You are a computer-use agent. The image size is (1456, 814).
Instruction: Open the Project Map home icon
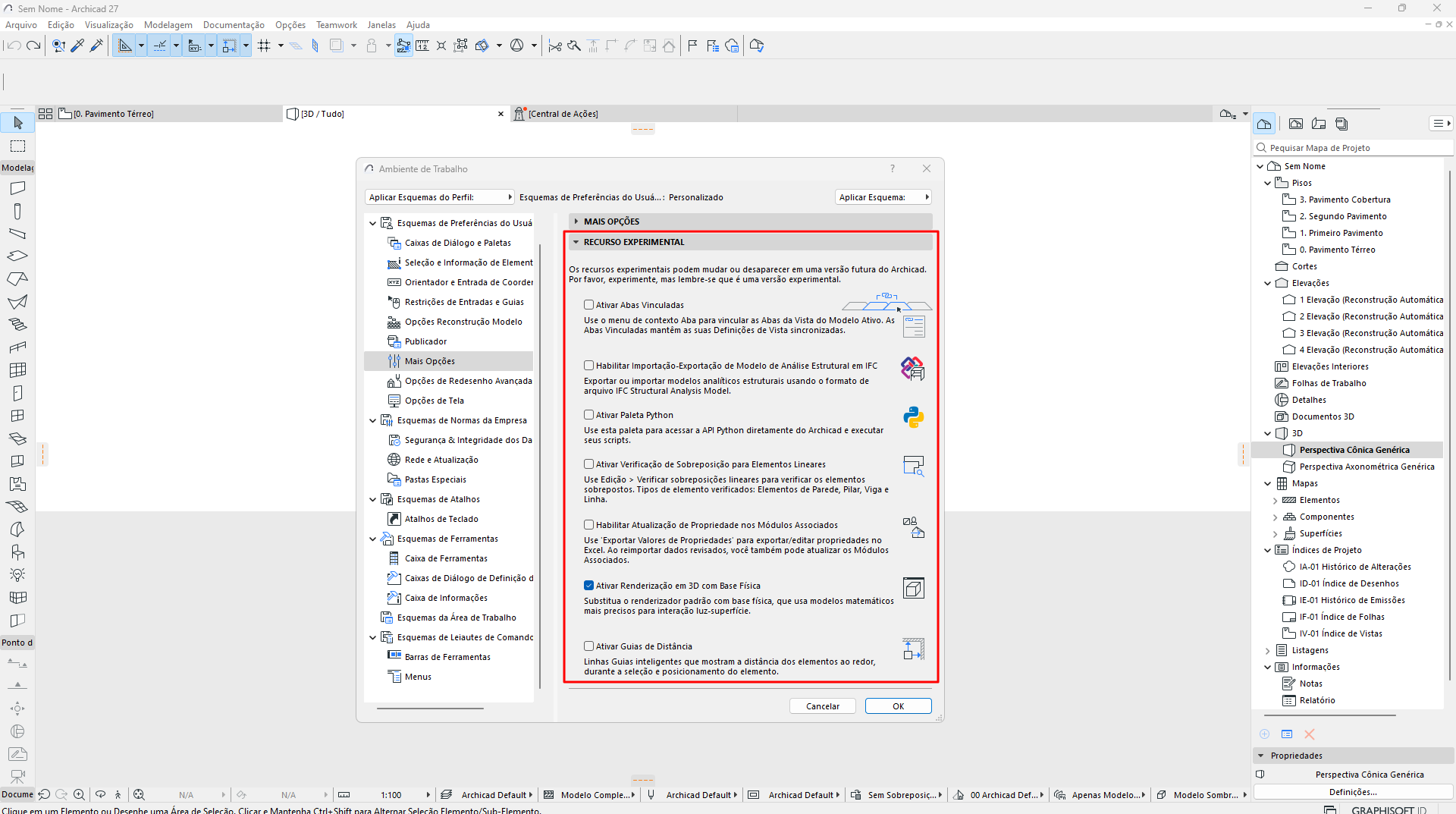pyautogui.click(x=1264, y=124)
